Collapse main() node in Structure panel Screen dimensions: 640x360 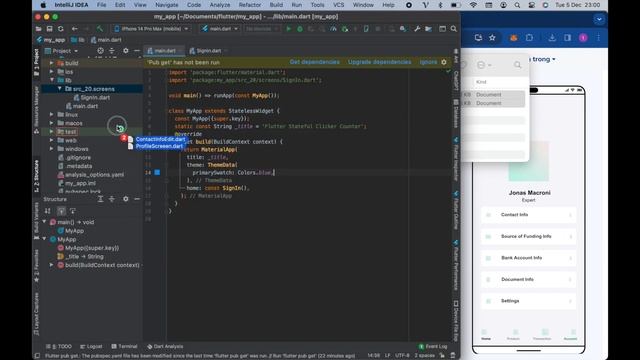coord(44,222)
